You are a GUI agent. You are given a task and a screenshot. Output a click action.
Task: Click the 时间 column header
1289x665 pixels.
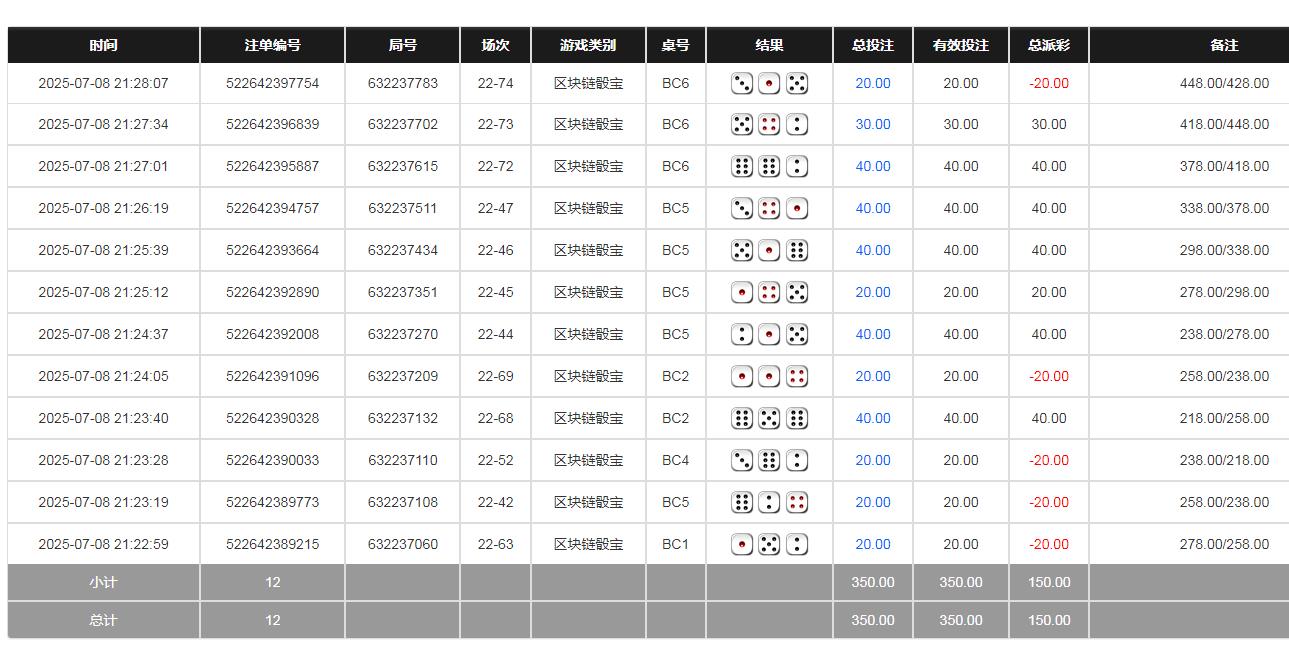[x=103, y=45]
